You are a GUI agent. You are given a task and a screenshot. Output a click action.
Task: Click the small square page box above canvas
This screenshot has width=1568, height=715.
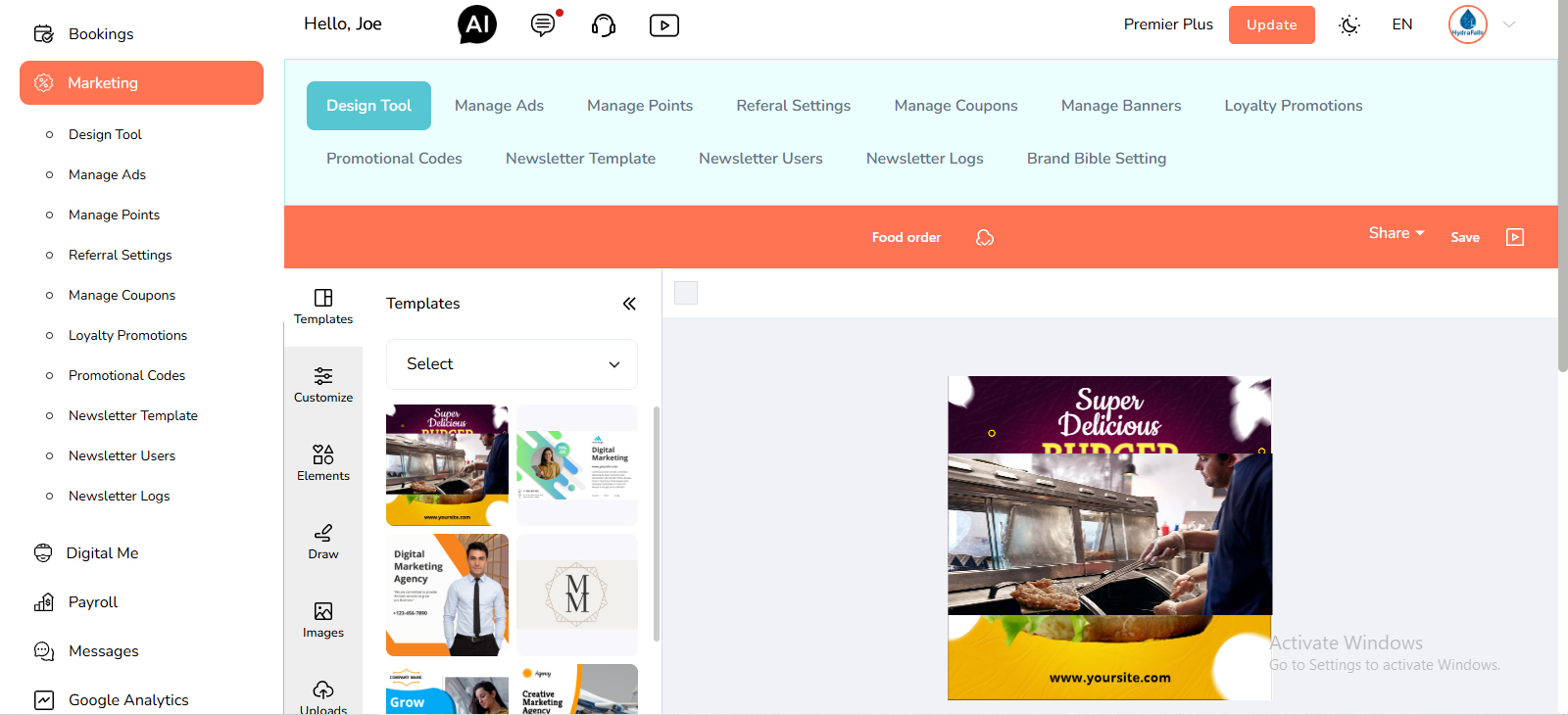(x=686, y=293)
